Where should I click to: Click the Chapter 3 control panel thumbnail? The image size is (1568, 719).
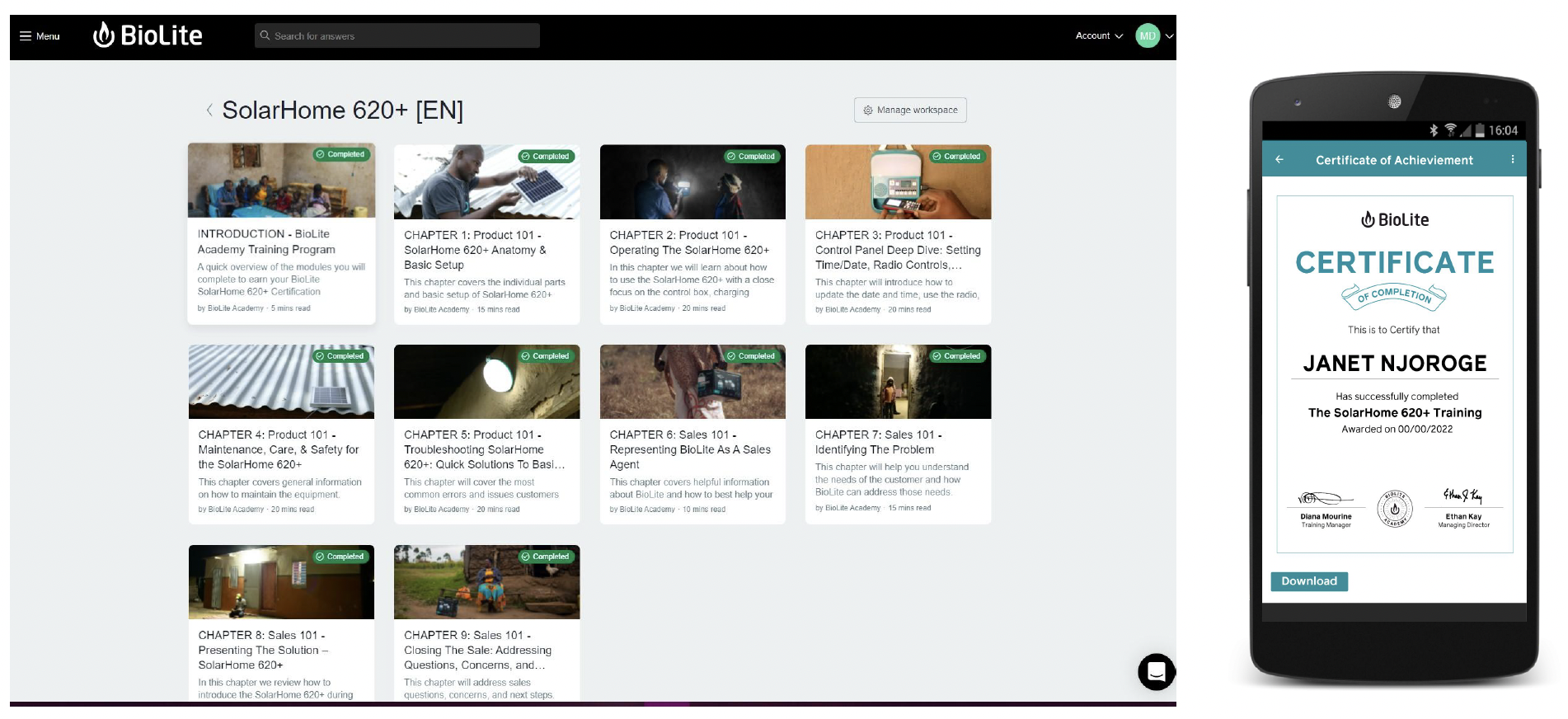pyautogui.click(x=898, y=182)
